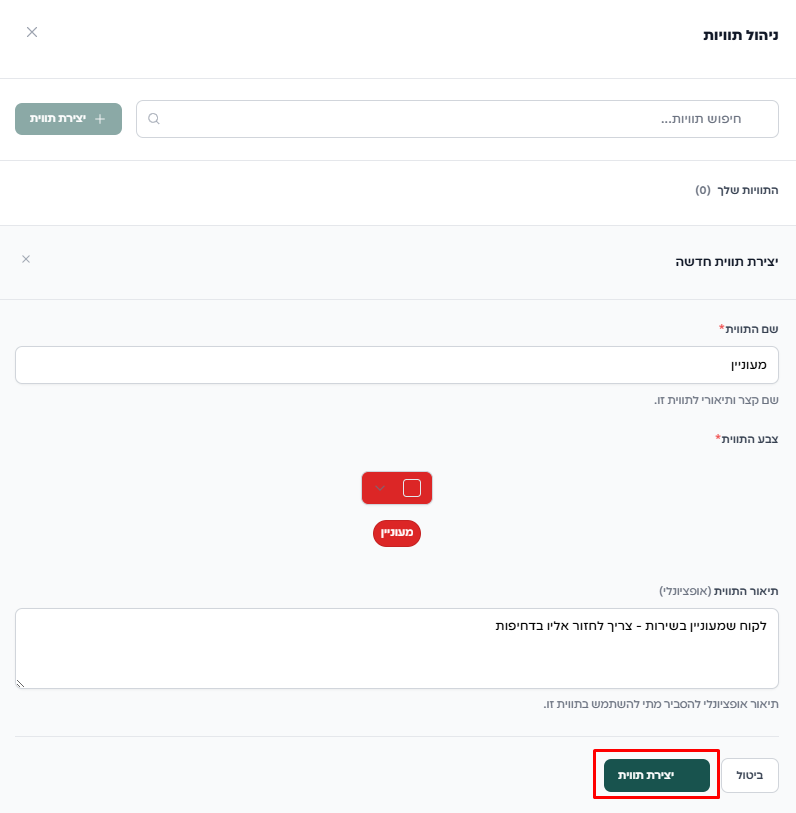Click the שם התווית field label
The height and width of the screenshot is (813, 796).
[x=749, y=329]
